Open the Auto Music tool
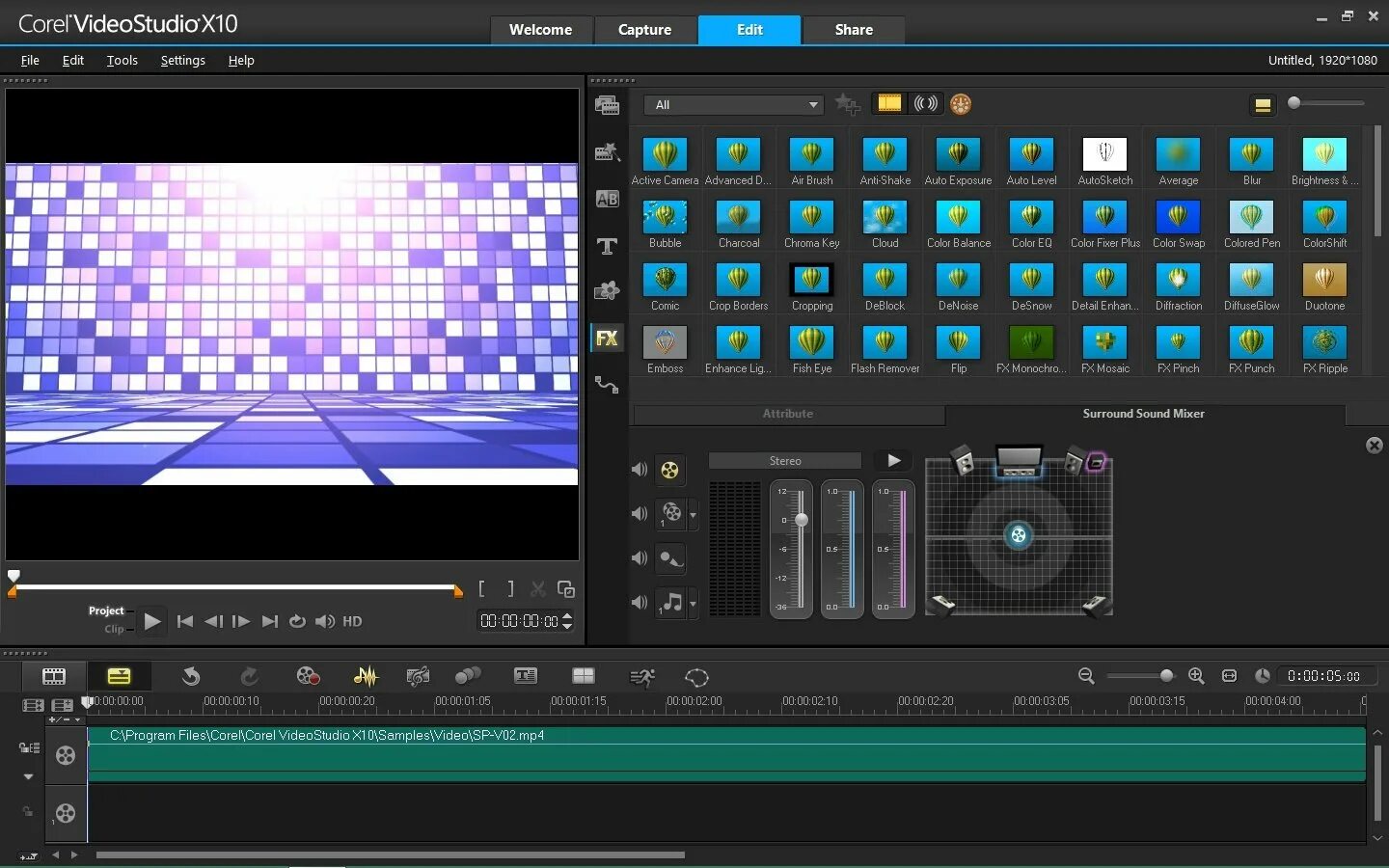 pos(418,676)
